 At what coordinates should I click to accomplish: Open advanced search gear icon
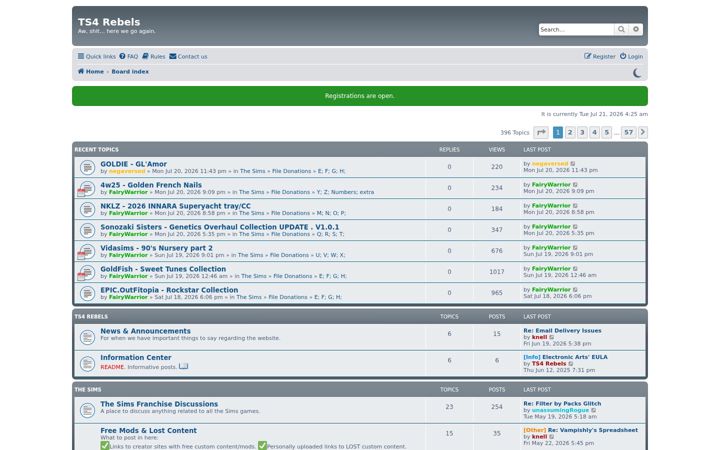coord(636,29)
